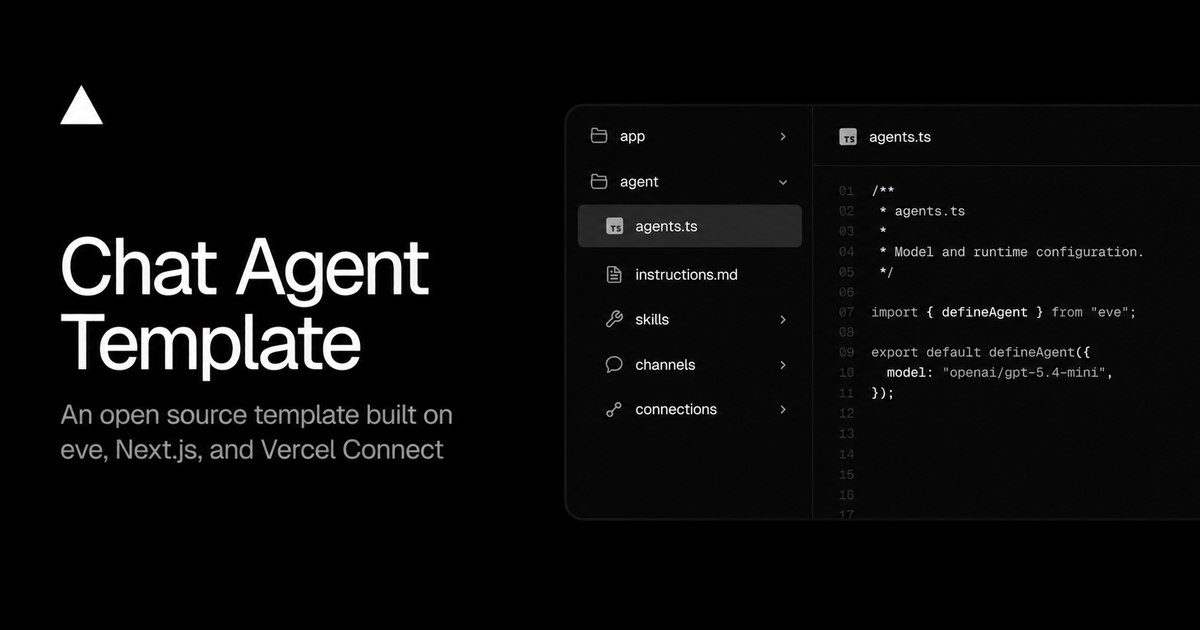This screenshot has height=630, width=1200.
Task: Select the highlighted agents.ts file name
Action: pyautogui.click(x=666, y=227)
